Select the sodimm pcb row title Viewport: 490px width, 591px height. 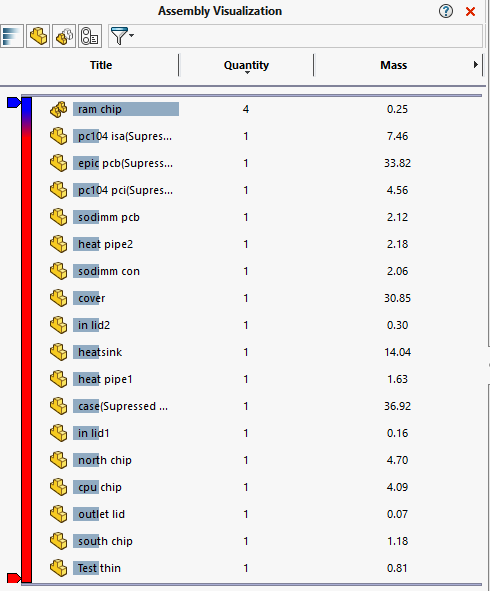tap(109, 217)
